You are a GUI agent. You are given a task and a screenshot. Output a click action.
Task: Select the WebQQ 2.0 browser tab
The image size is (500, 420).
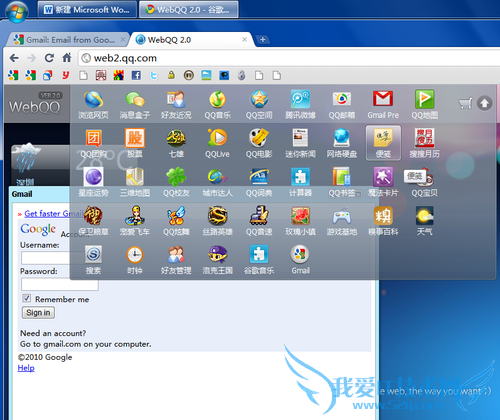pyautogui.click(x=192, y=40)
